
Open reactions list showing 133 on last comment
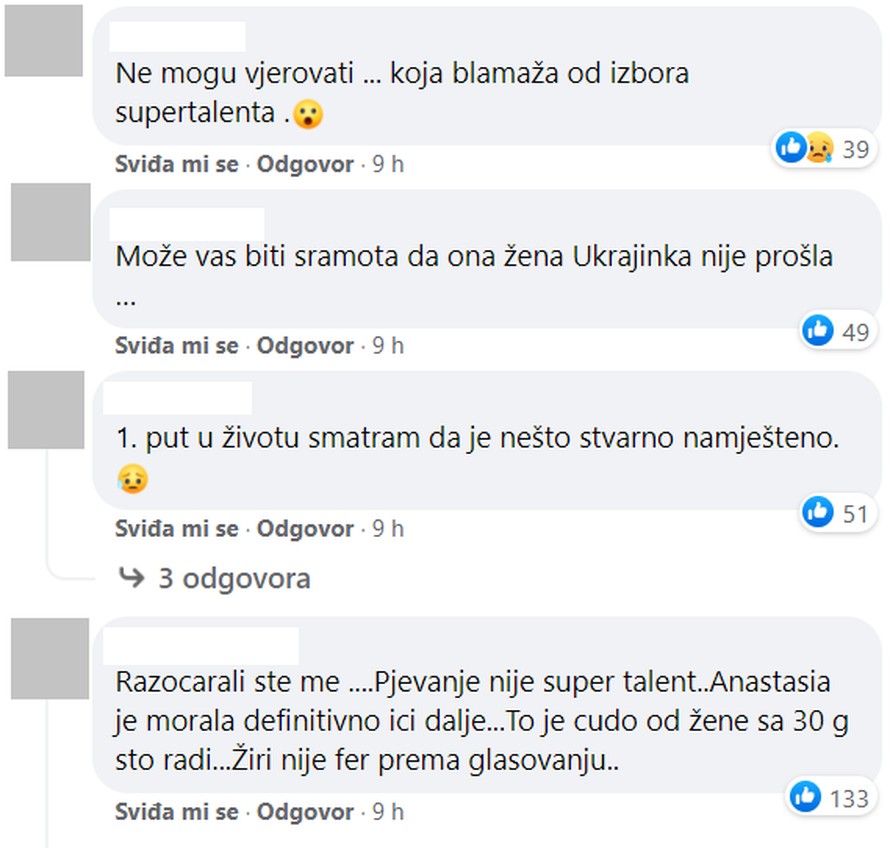(846, 799)
